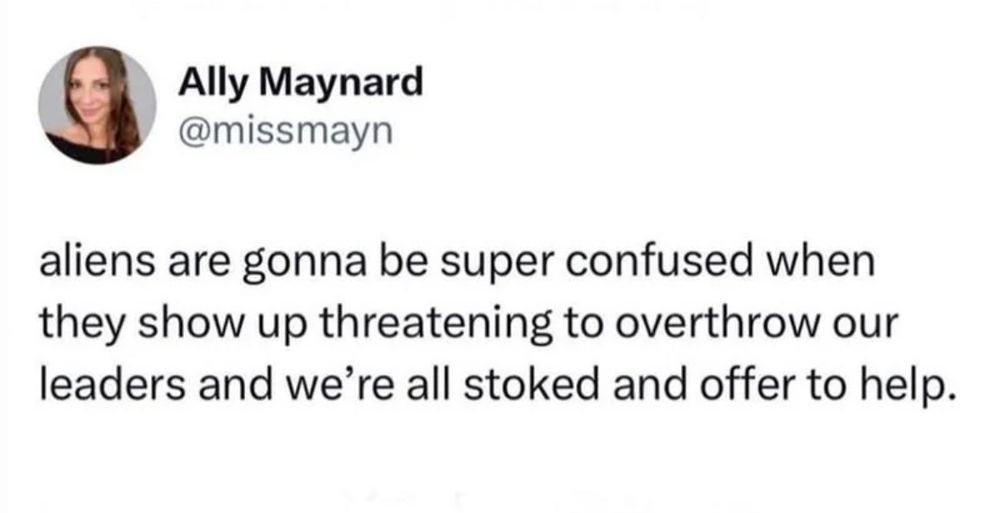This screenshot has height=513, width=1000.
Task: Click Ally Maynard's profile picture
Action: (97, 105)
